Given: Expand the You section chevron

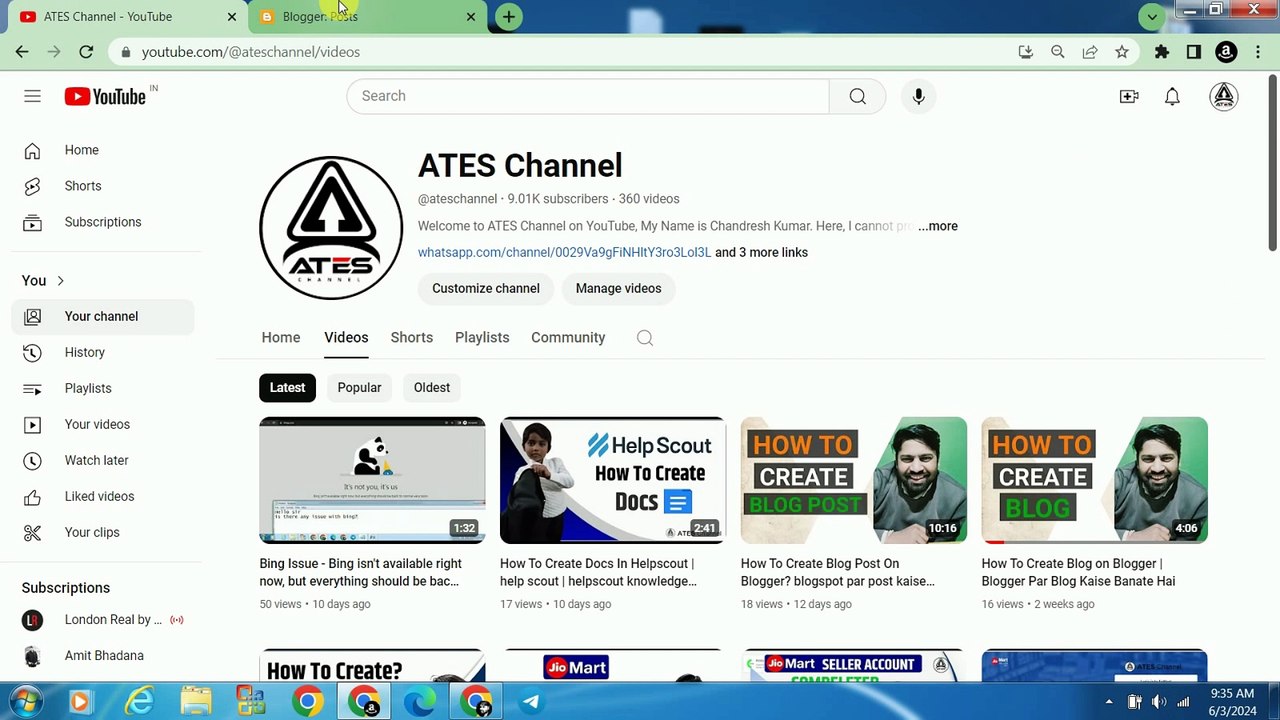Looking at the screenshot, I should (60, 281).
